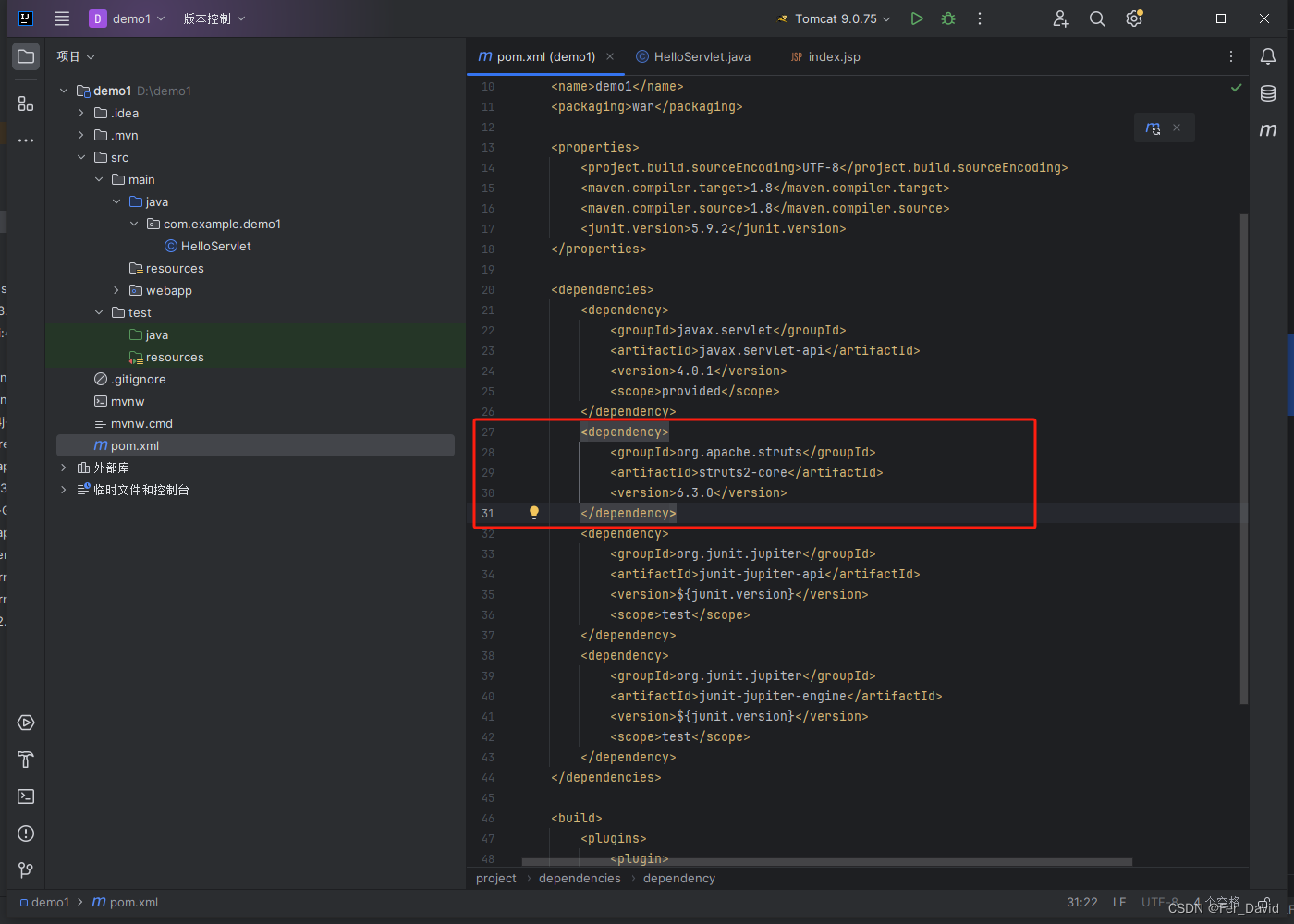Image resolution: width=1294 pixels, height=924 pixels.
Task: Click LF line separator indicator
Action: coord(1119,902)
